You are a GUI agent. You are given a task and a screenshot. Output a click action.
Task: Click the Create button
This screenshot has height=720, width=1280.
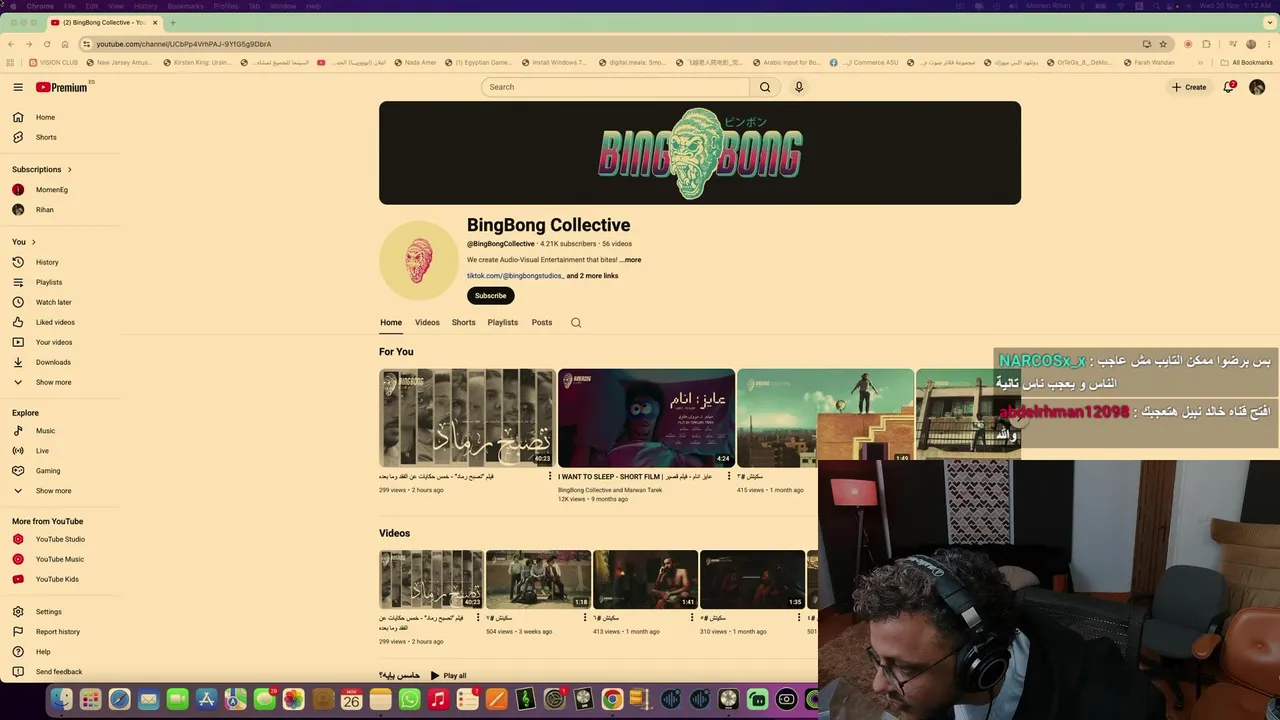click(1189, 87)
